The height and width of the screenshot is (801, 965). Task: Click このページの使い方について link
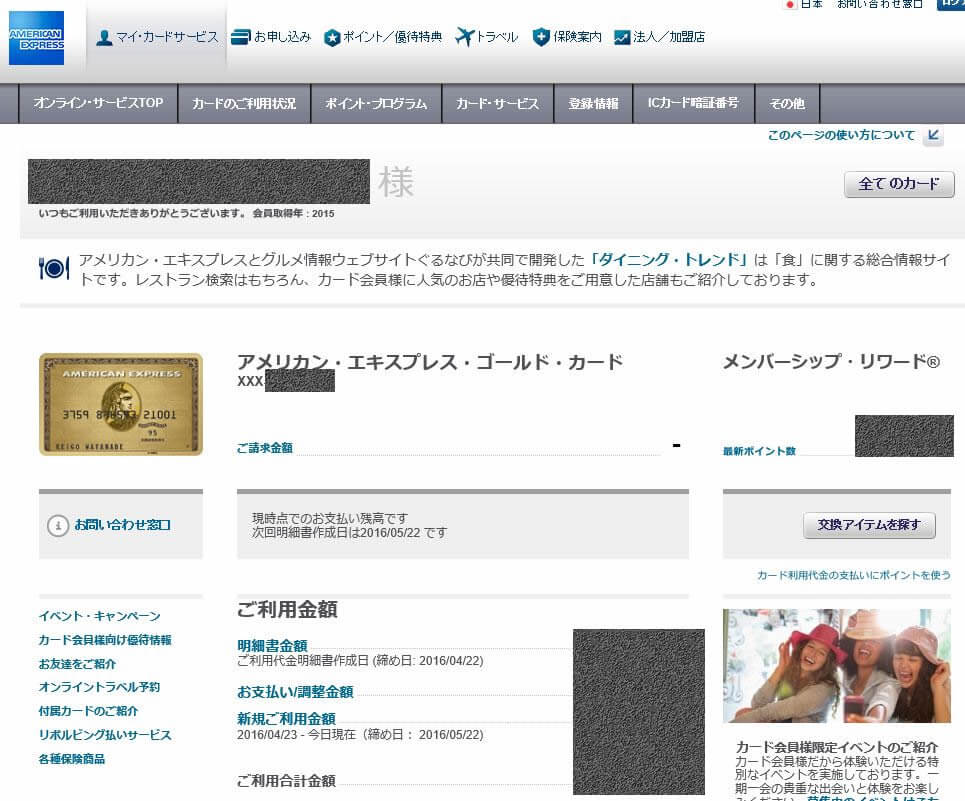(x=841, y=135)
